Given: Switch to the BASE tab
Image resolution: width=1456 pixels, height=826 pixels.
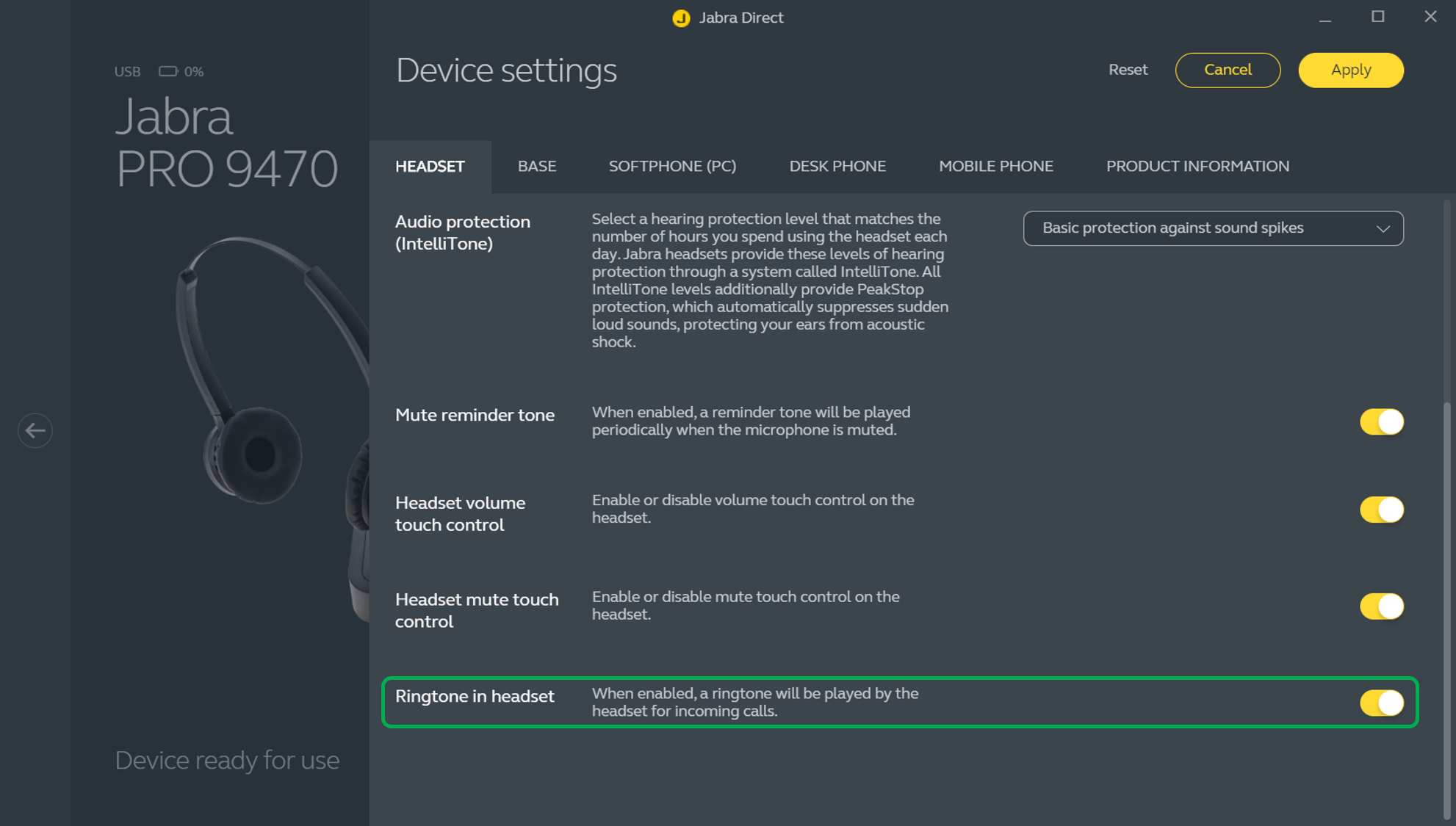Looking at the screenshot, I should 537,166.
